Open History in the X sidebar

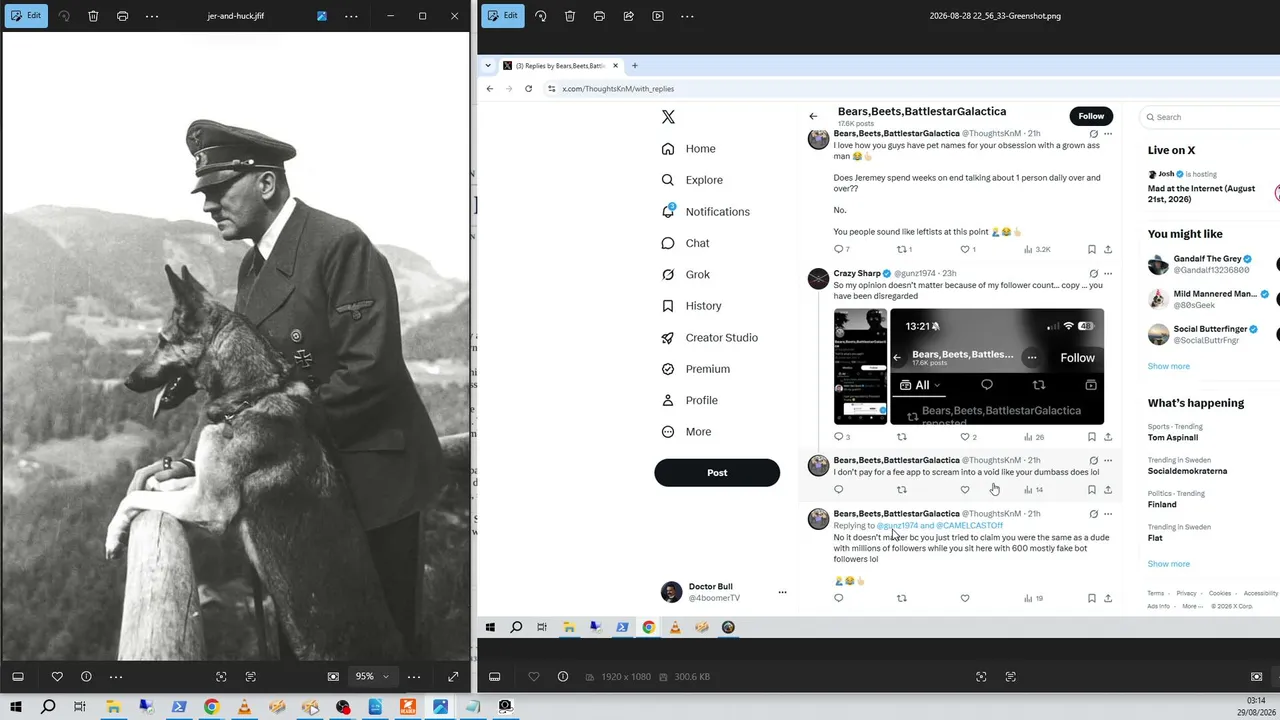pos(692,306)
